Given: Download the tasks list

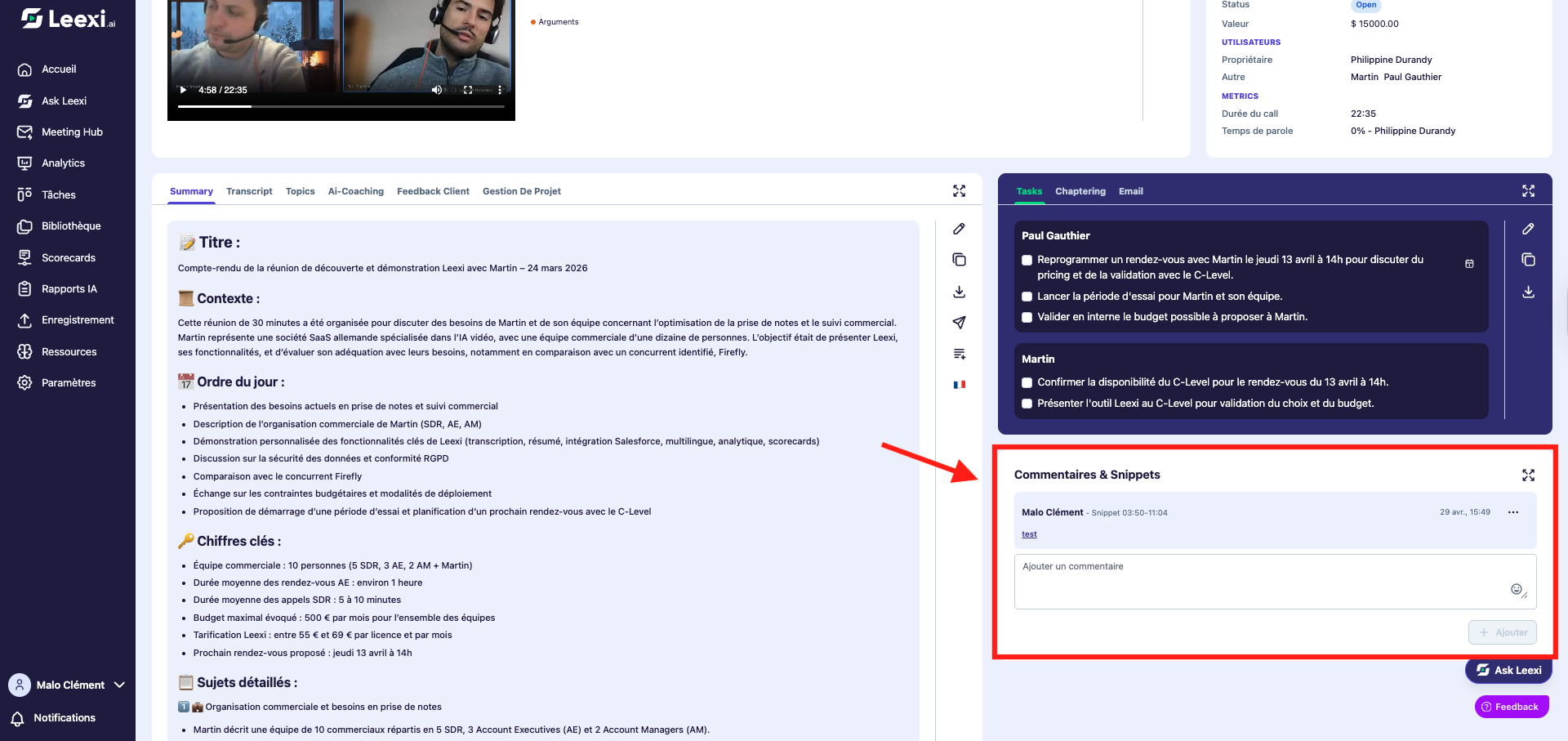Looking at the screenshot, I should 1528,292.
